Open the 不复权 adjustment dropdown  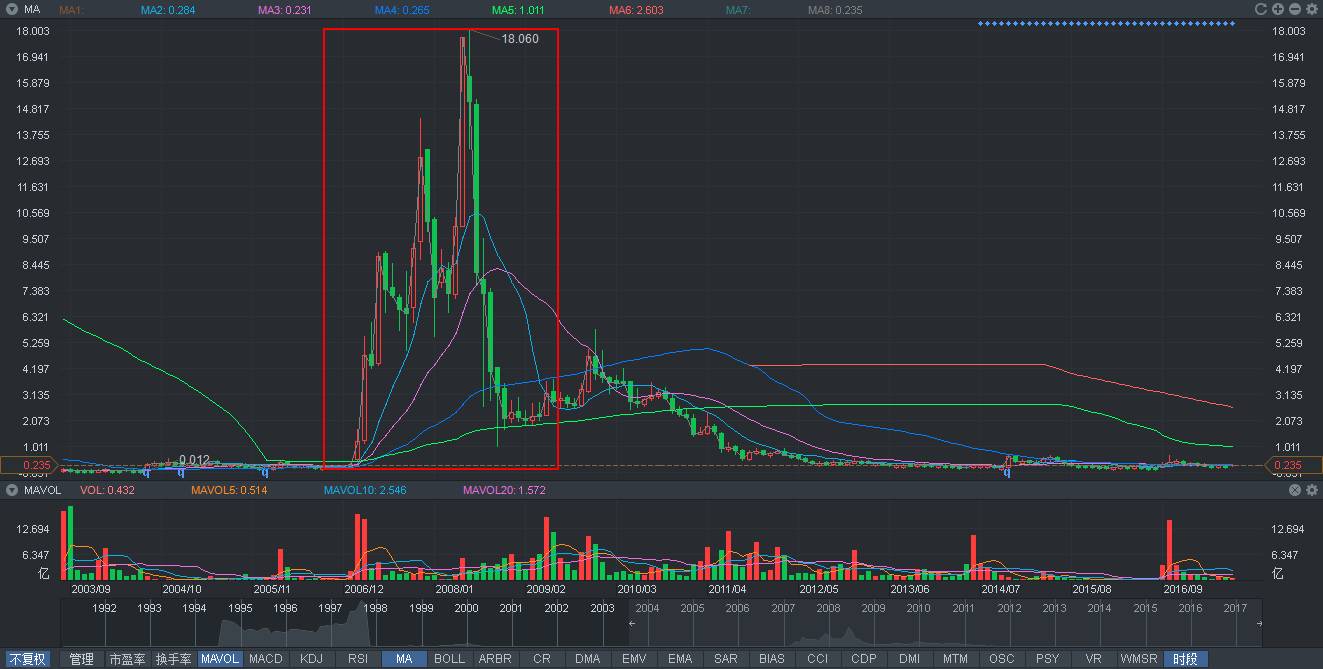[x=28, y=659]
